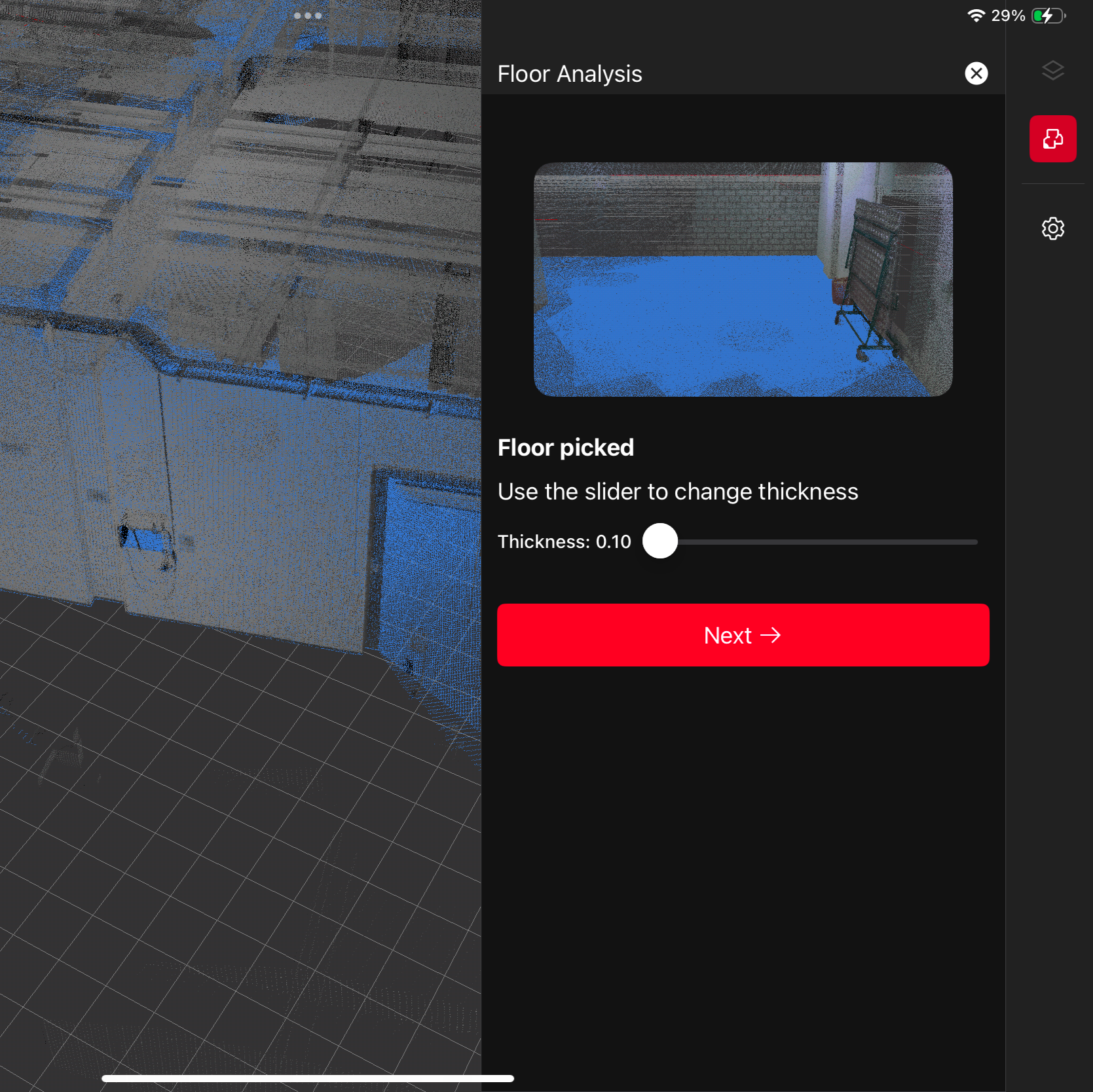Screen dimensions: 1093x1092
Task: Tap the "Use the slider" instruction text
Action: (x=677, y=492)
